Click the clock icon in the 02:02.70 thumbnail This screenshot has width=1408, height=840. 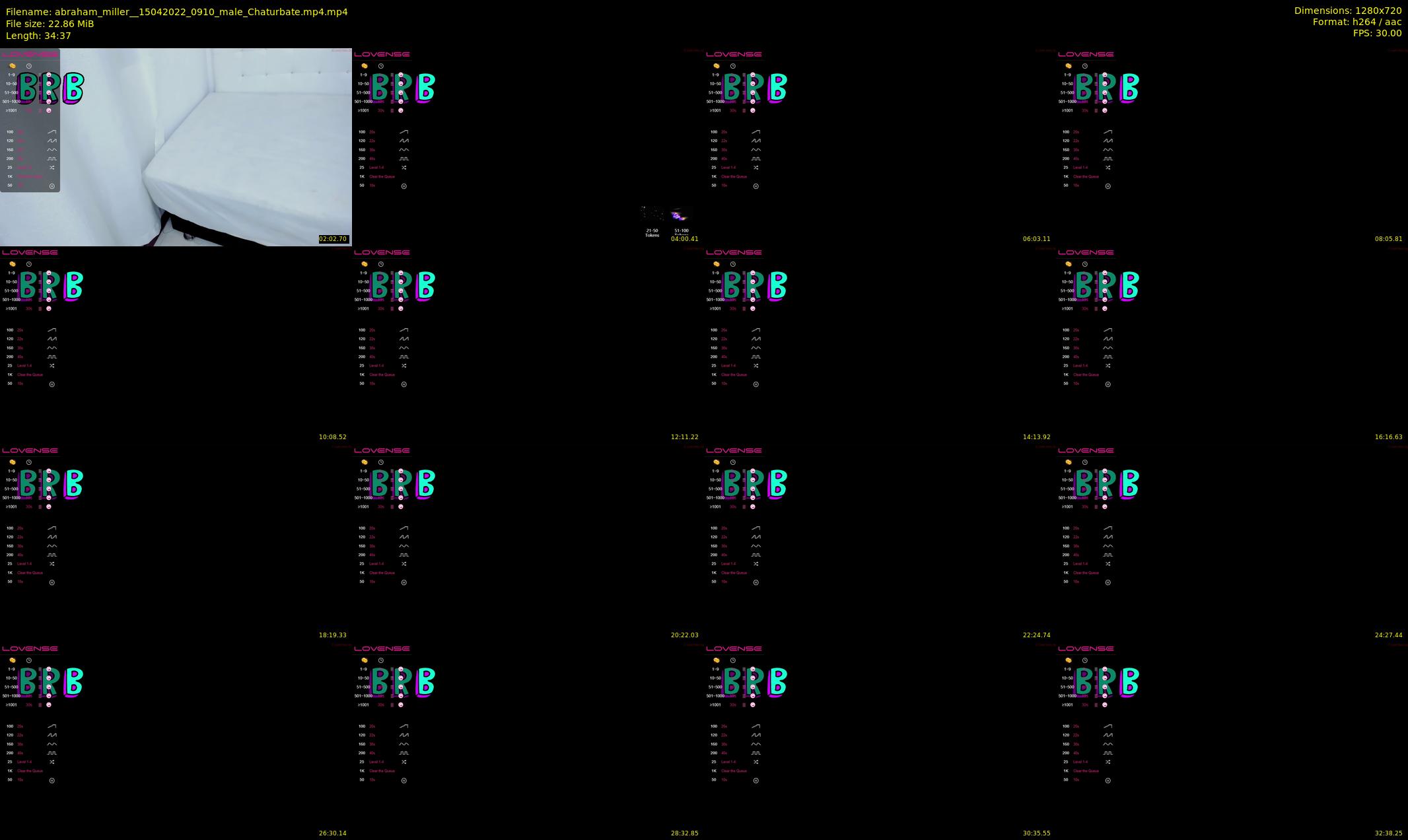pos(29,66)
